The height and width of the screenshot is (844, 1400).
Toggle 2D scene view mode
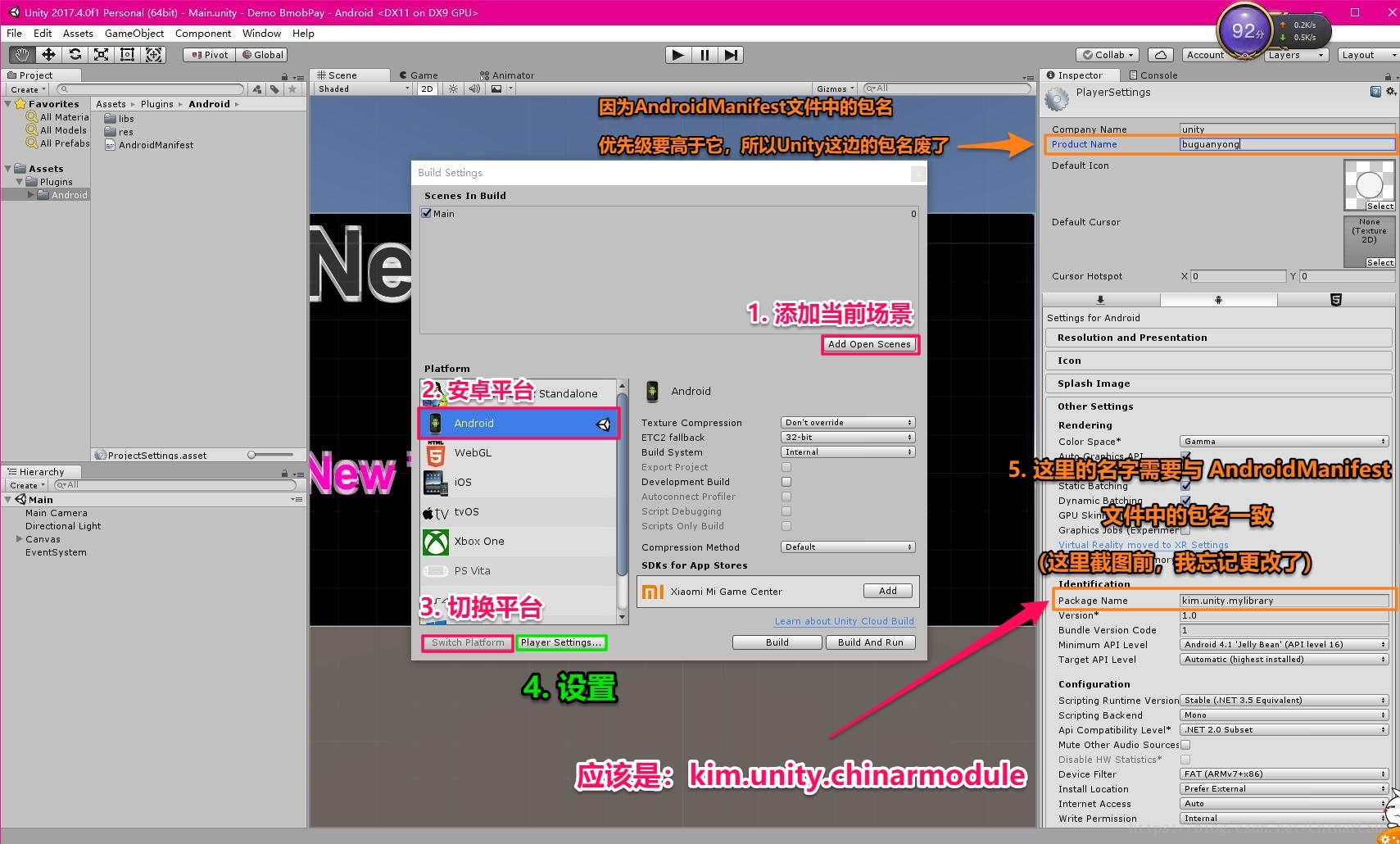pyautogui.click(x=427, y=88)
